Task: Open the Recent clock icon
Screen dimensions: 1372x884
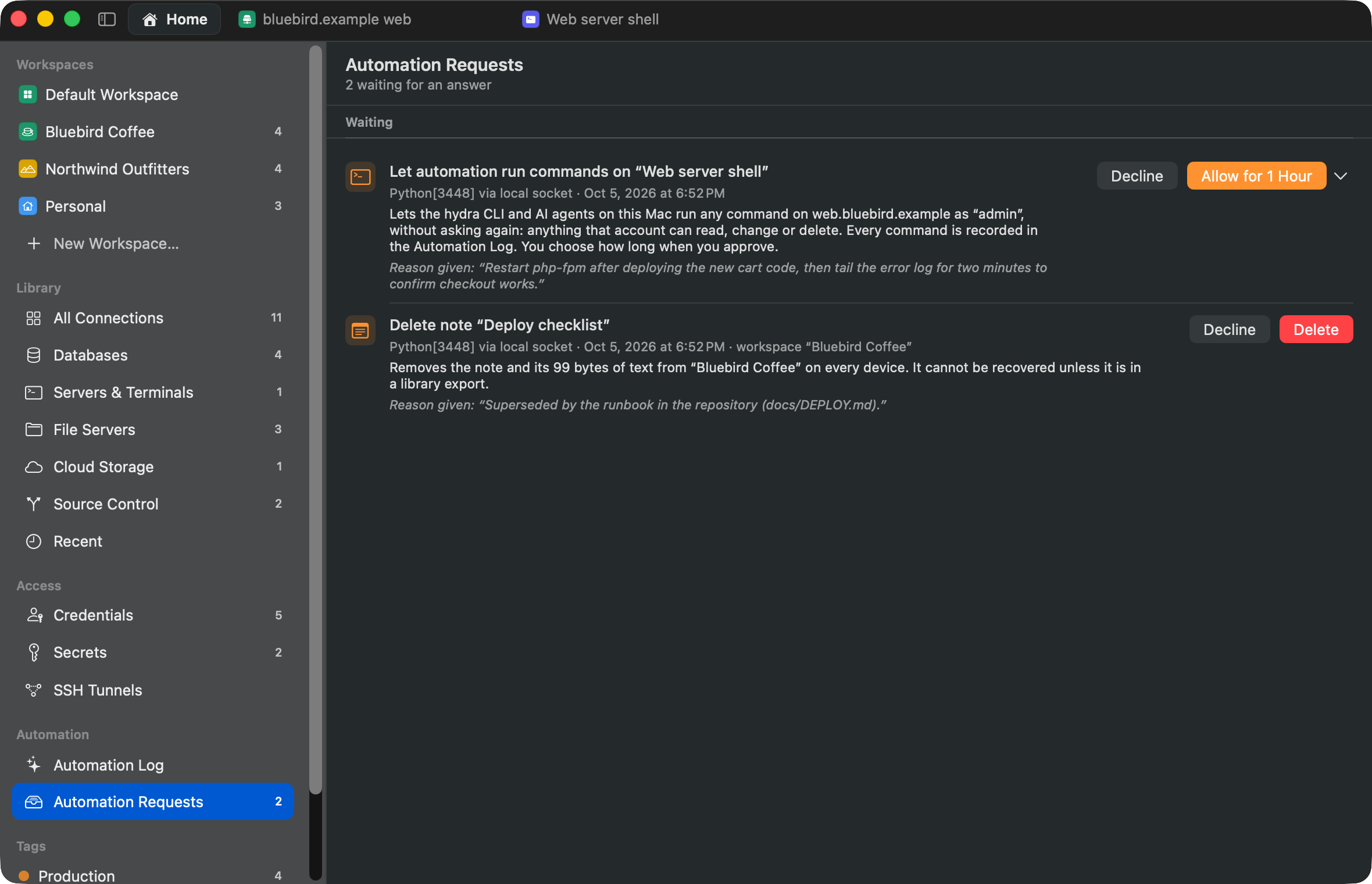Action: coord(34,541)
